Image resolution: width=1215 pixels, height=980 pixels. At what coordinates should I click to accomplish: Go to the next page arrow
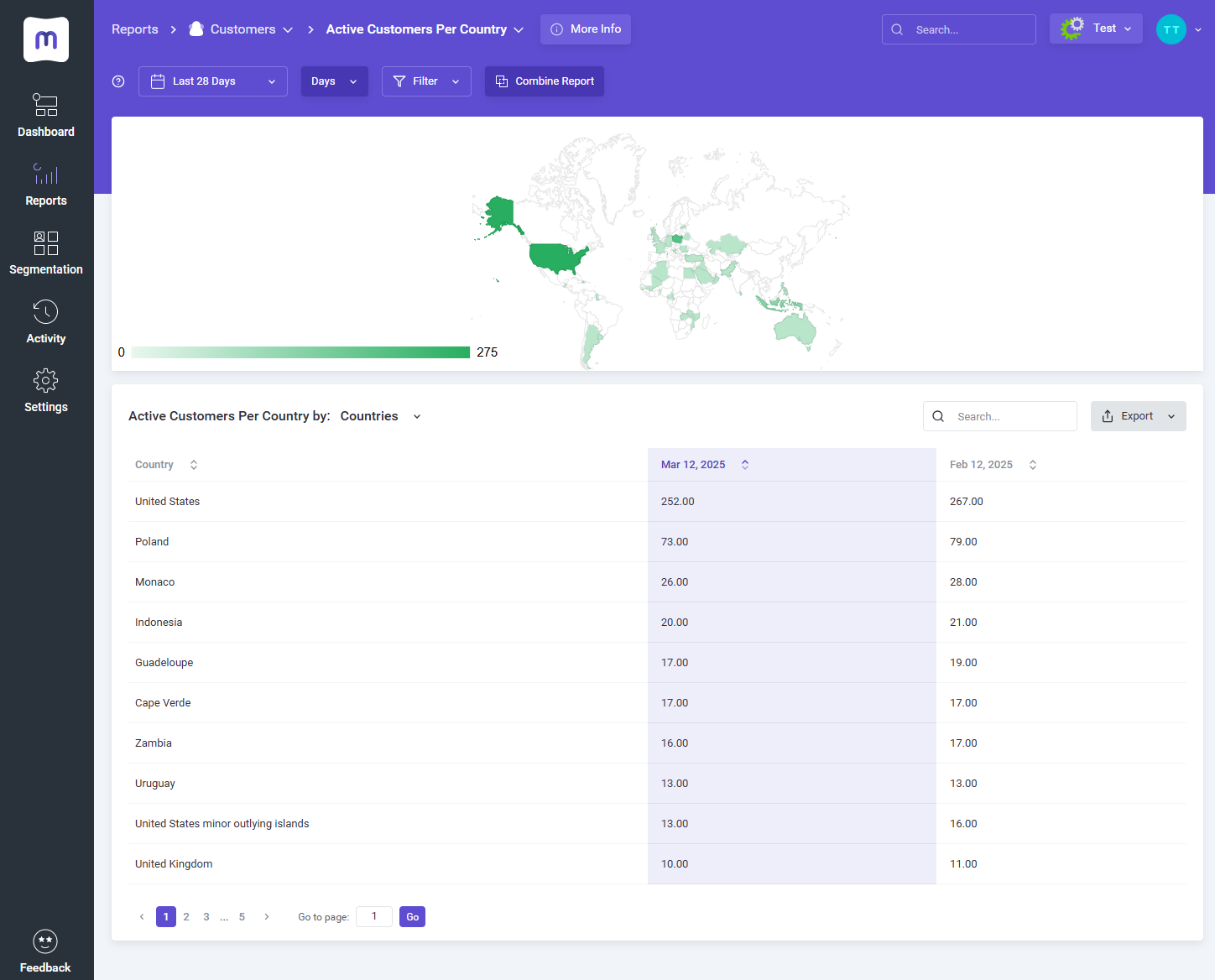click(267, 917)
